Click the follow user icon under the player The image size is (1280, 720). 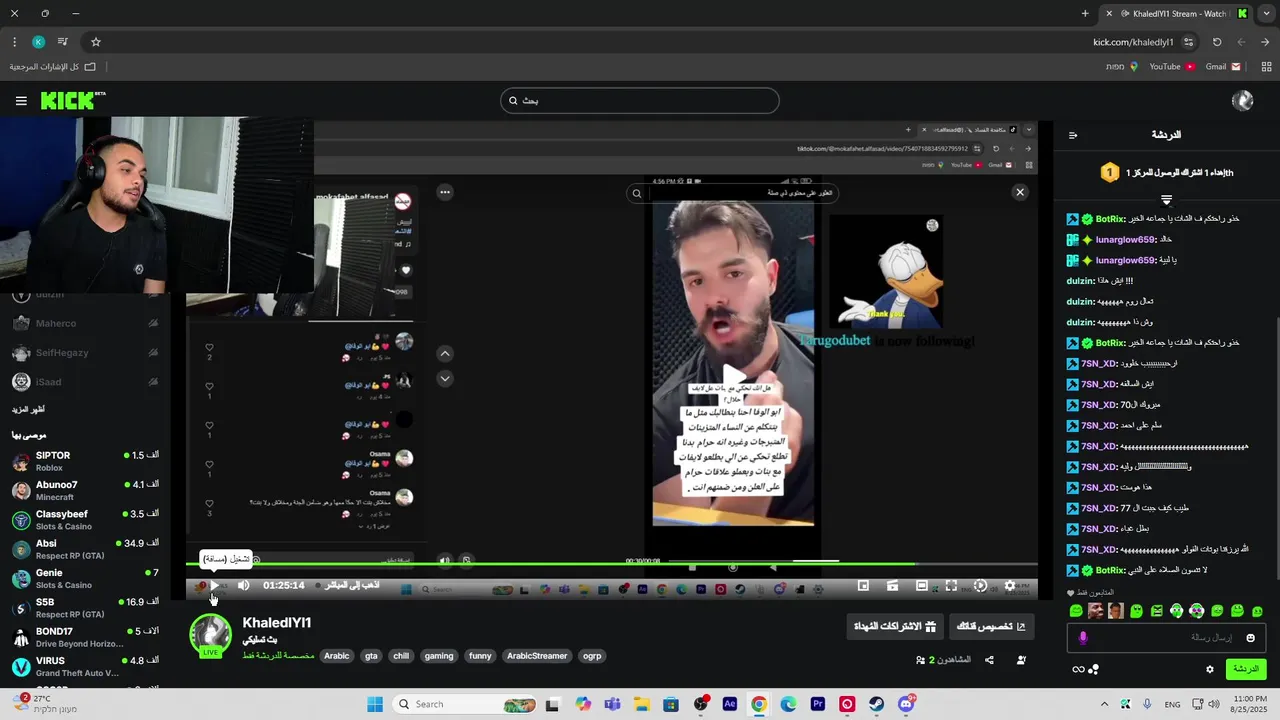click(x=1021, y=660)
